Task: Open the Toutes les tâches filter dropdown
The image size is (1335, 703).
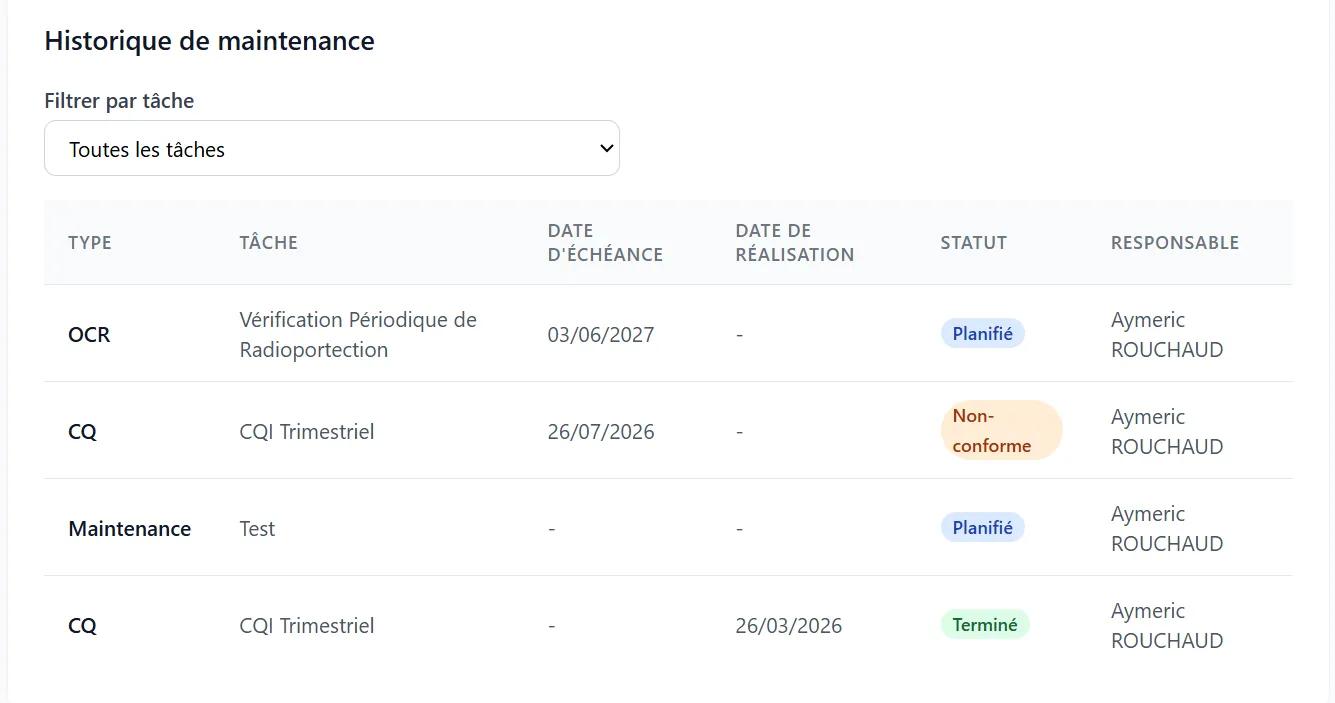Action: point(332,149)
